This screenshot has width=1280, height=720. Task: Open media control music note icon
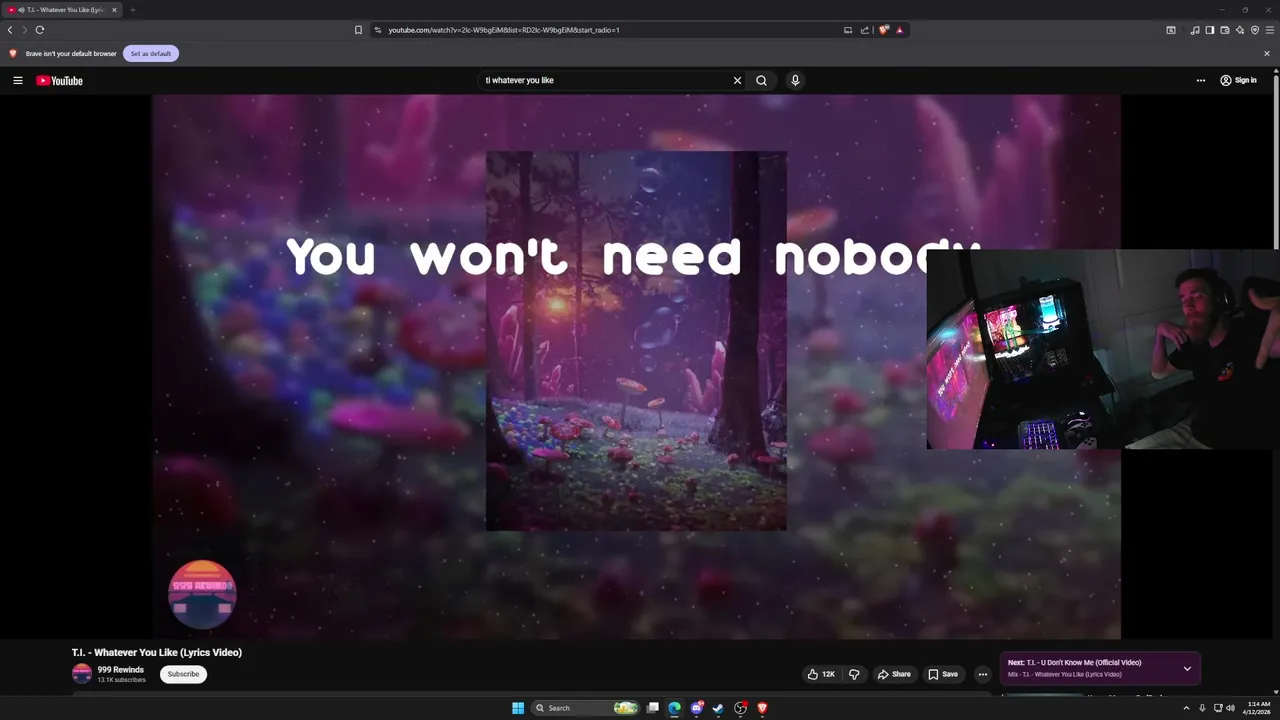pyautogui.click(x=1194, y=30)
